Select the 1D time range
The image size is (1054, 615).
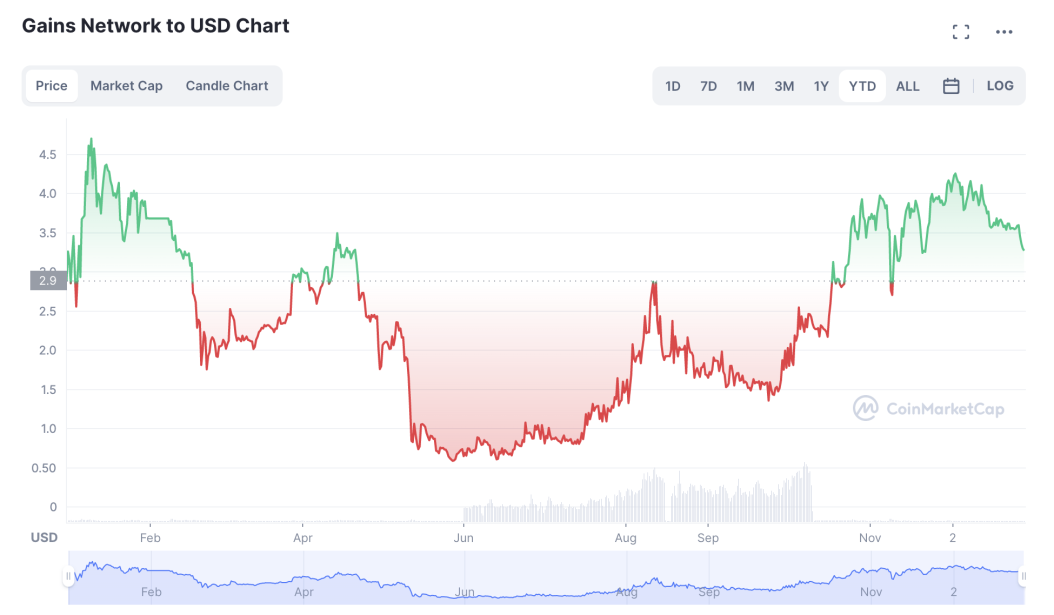(673, 86)
